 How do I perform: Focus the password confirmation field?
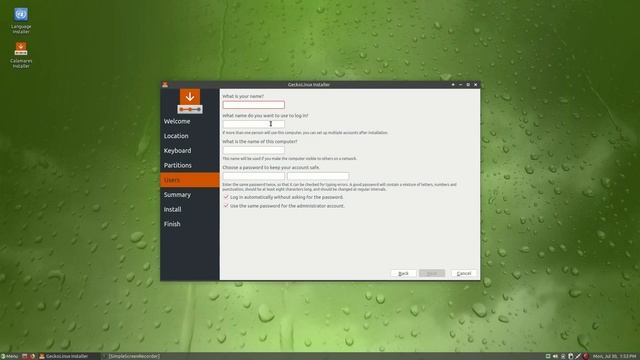318,176
